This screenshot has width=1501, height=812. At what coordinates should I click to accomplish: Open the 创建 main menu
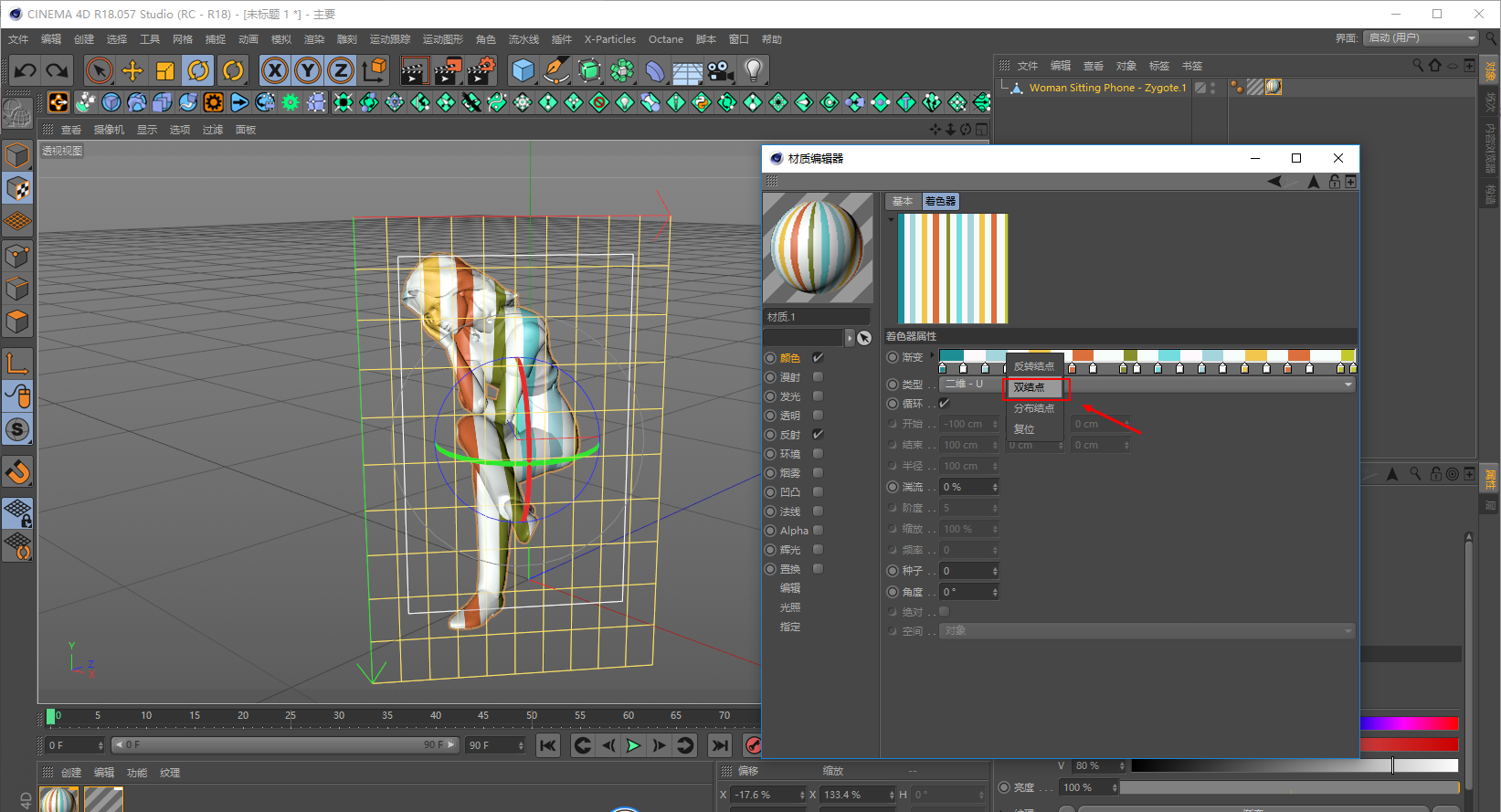click(x=84, y=39)
